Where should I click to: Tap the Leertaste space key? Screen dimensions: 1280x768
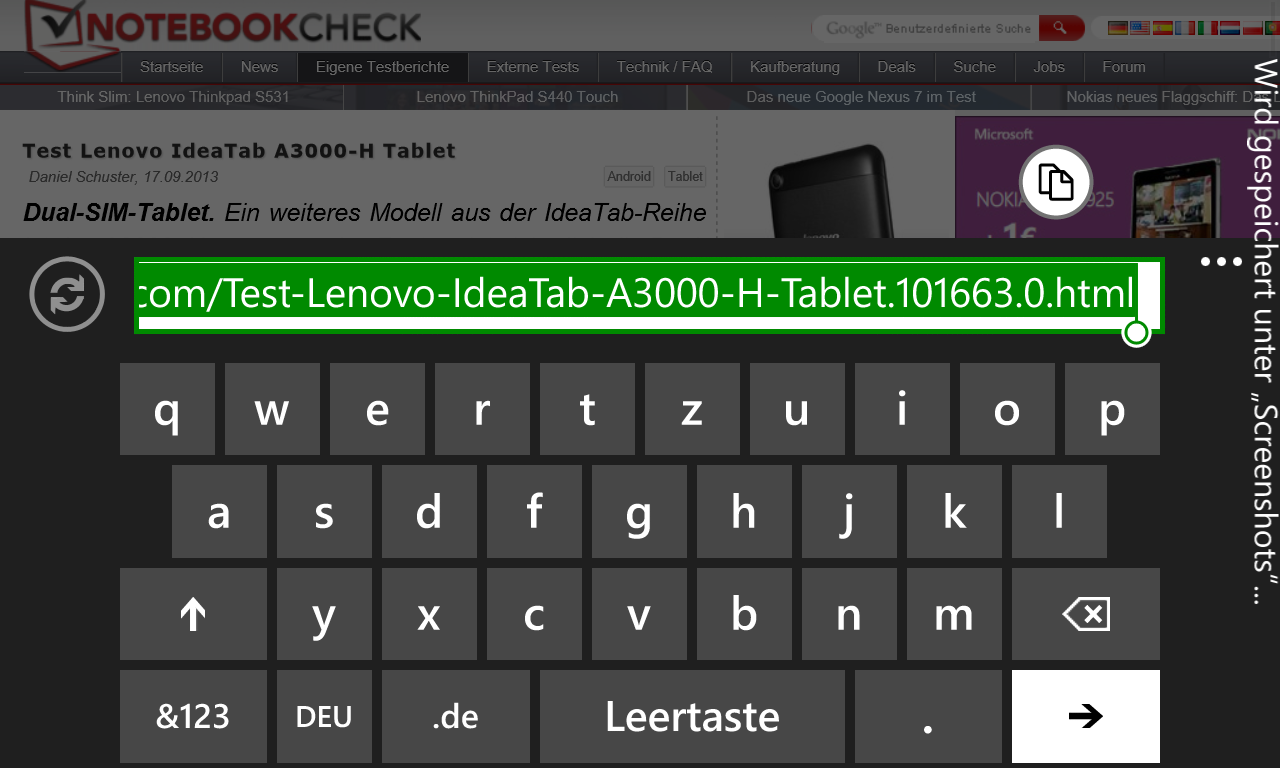pos(692,716)
